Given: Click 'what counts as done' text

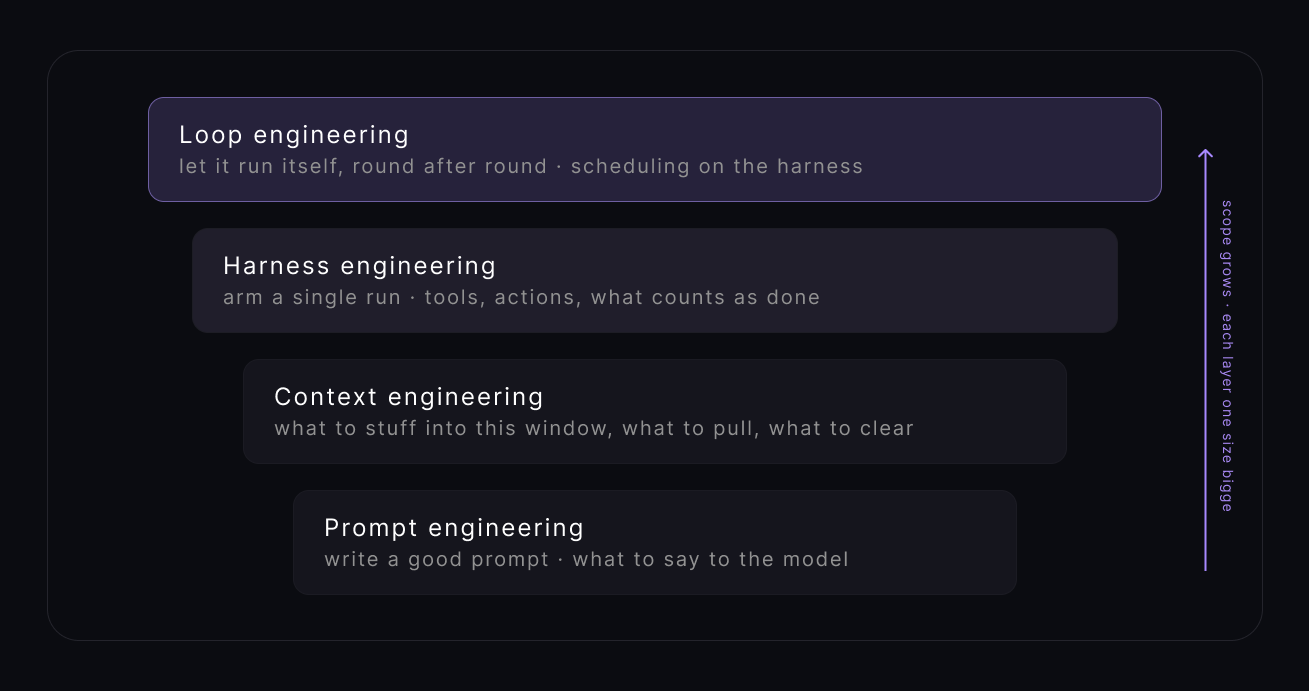Looking at the screenshot, I should tap(705, 297).
